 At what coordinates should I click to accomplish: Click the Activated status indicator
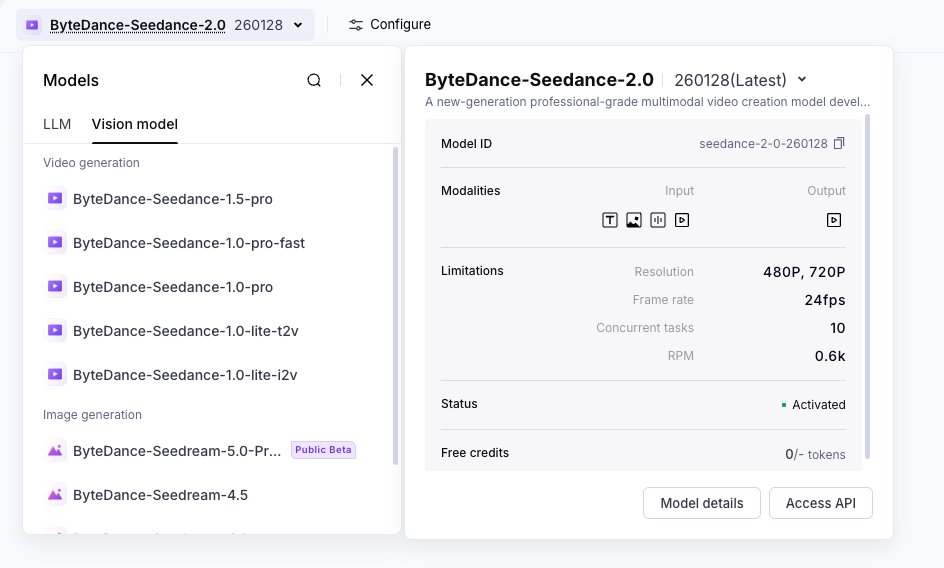point(813,405)
